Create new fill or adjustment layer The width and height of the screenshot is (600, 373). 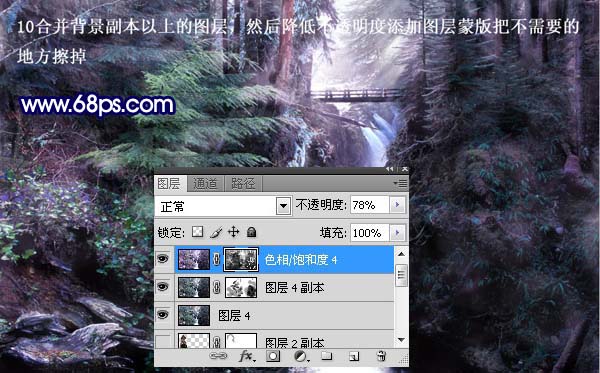(301, 356)
